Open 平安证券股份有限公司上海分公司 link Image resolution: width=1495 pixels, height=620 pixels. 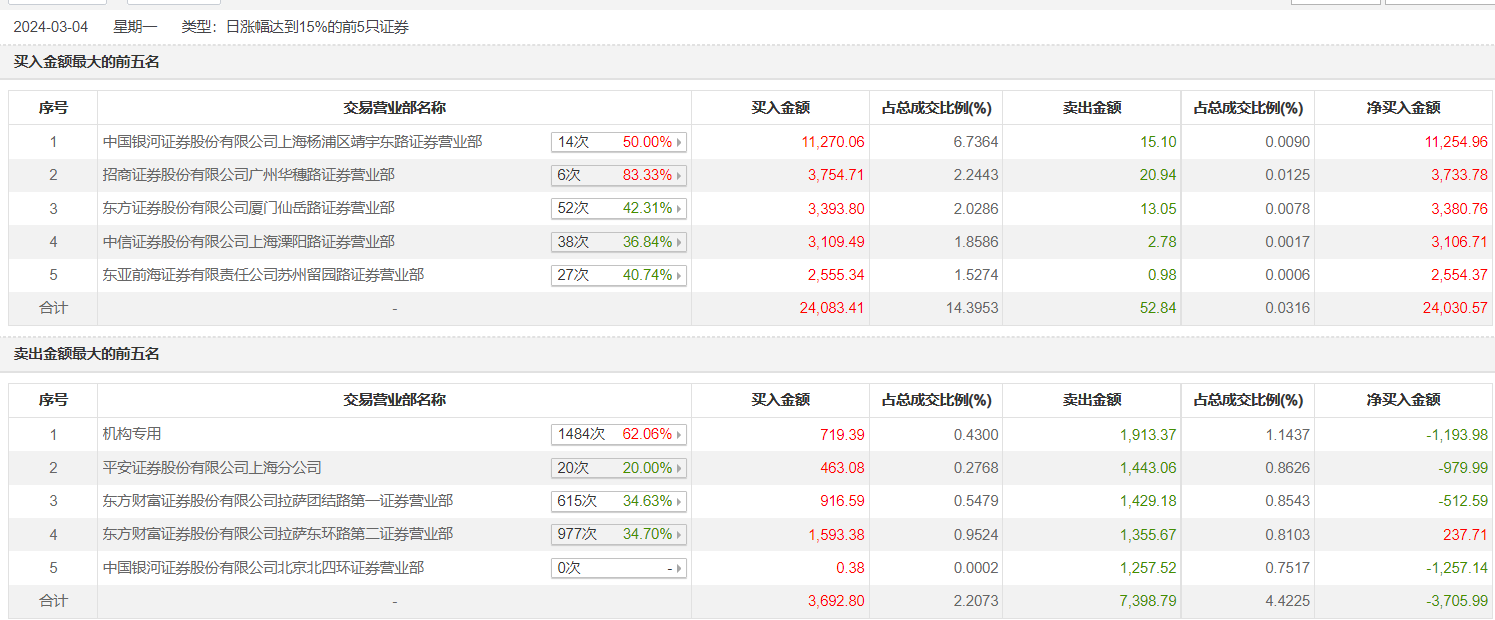[x=212, y=467]
